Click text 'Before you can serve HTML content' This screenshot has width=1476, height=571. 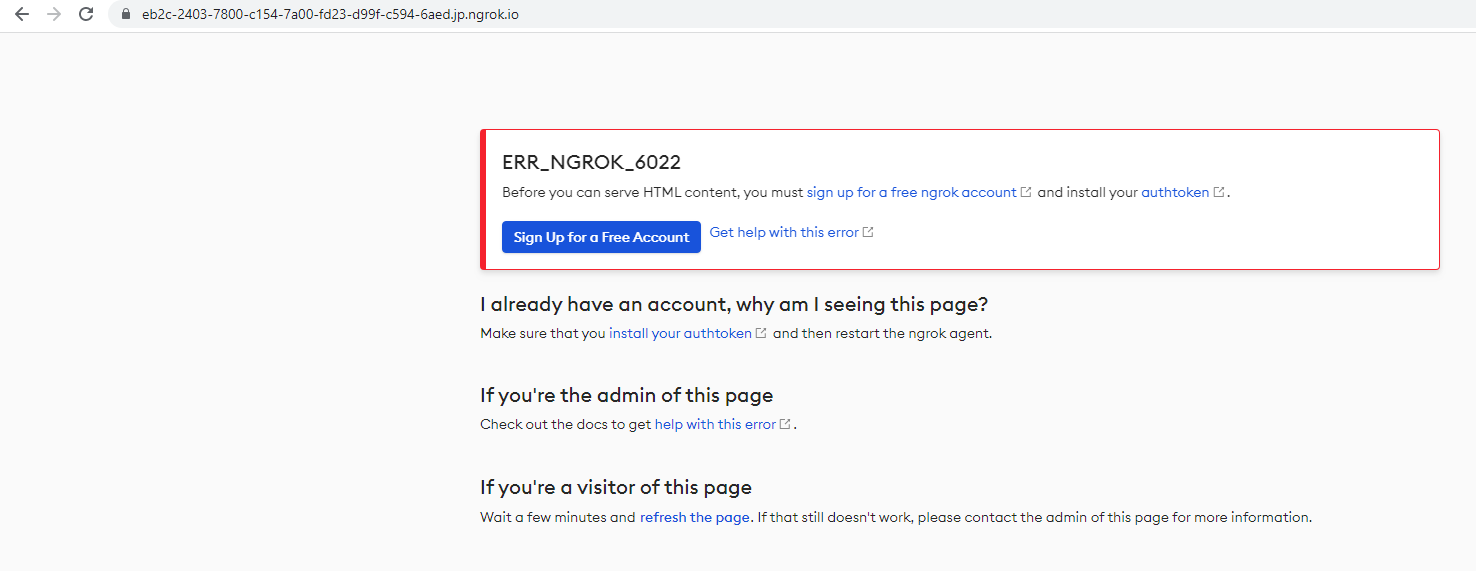(619, 192)
